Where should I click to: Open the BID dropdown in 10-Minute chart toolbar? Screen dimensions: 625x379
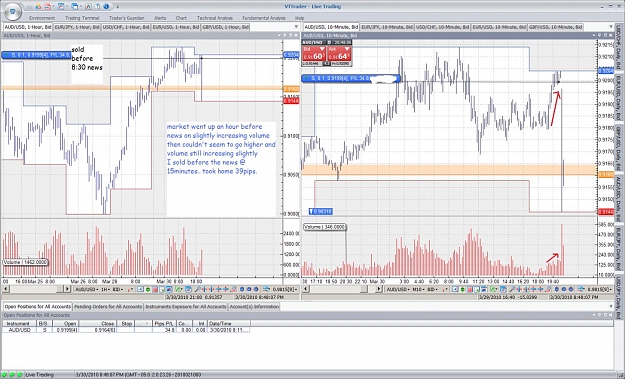(x=432, y=289)
